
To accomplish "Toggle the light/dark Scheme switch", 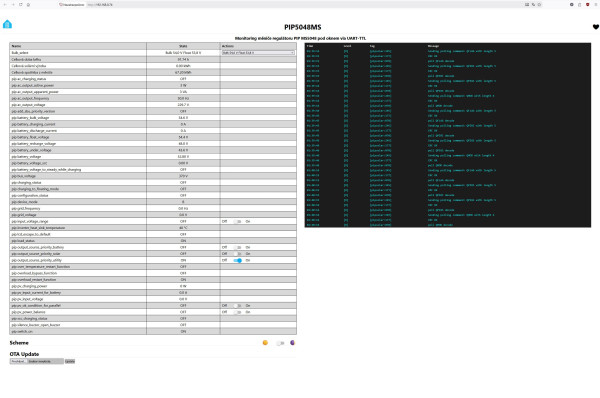I will point(280,343).
